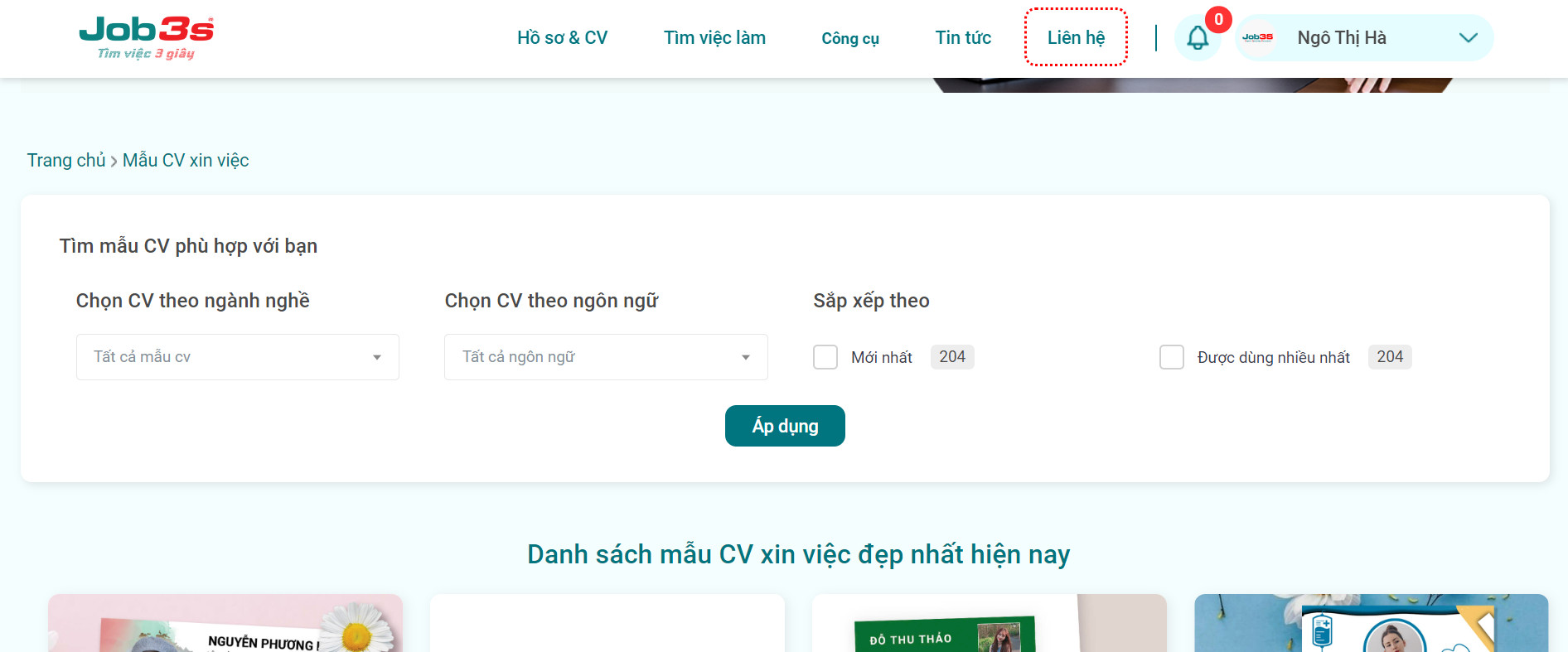Open the notifications bell
Screen dimensions: 1568x652
pos(1198,38)
